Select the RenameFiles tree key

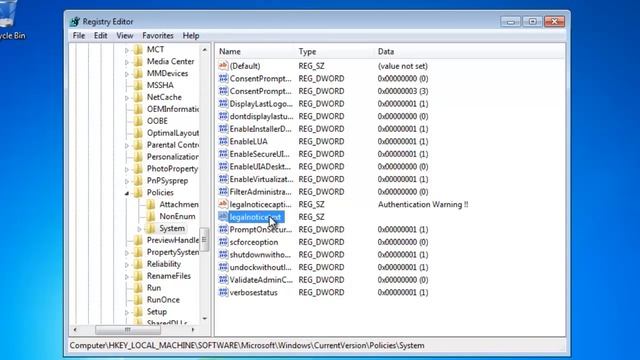click(x=169, y=276)
